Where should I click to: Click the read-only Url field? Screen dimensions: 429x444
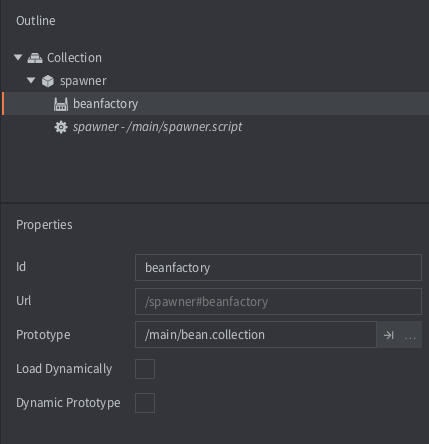pyautogui.click(x=278, y=301)
